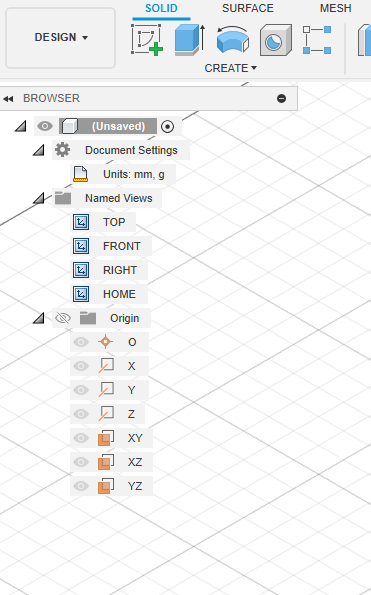Image resolution: width=371 pixels, height=595 pixels.
Task: Select the Extrude tool icon
Action: click(x=190, y=39)
